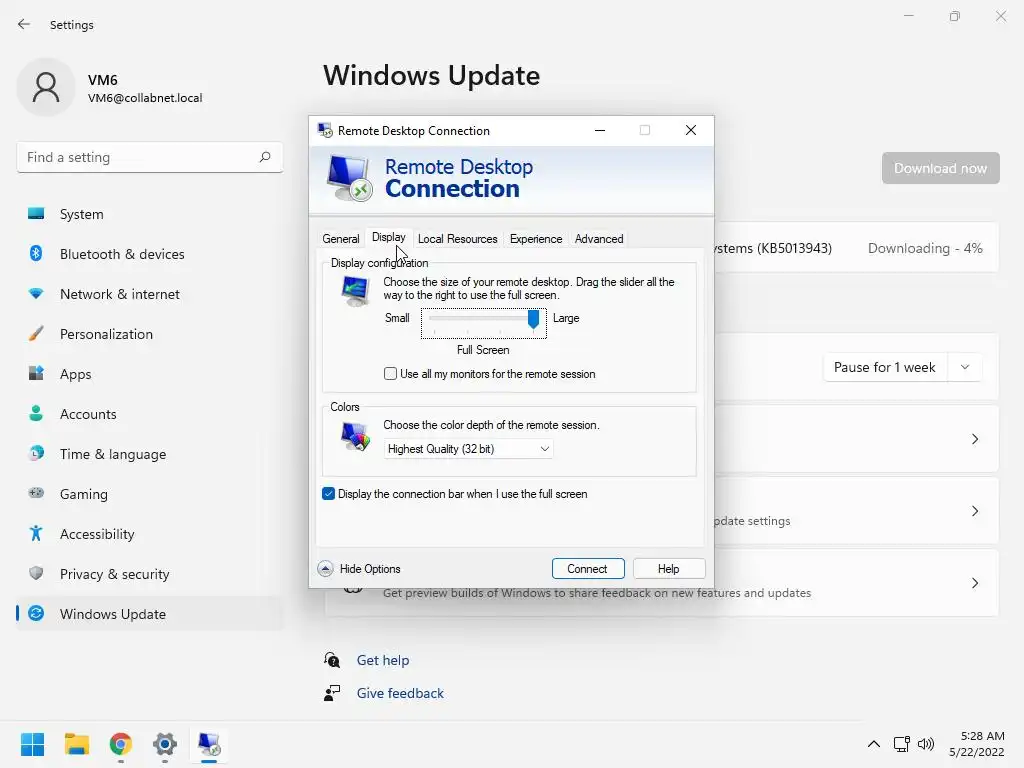
Task: Click the VM6 user avatar
Action: point(46,87)
